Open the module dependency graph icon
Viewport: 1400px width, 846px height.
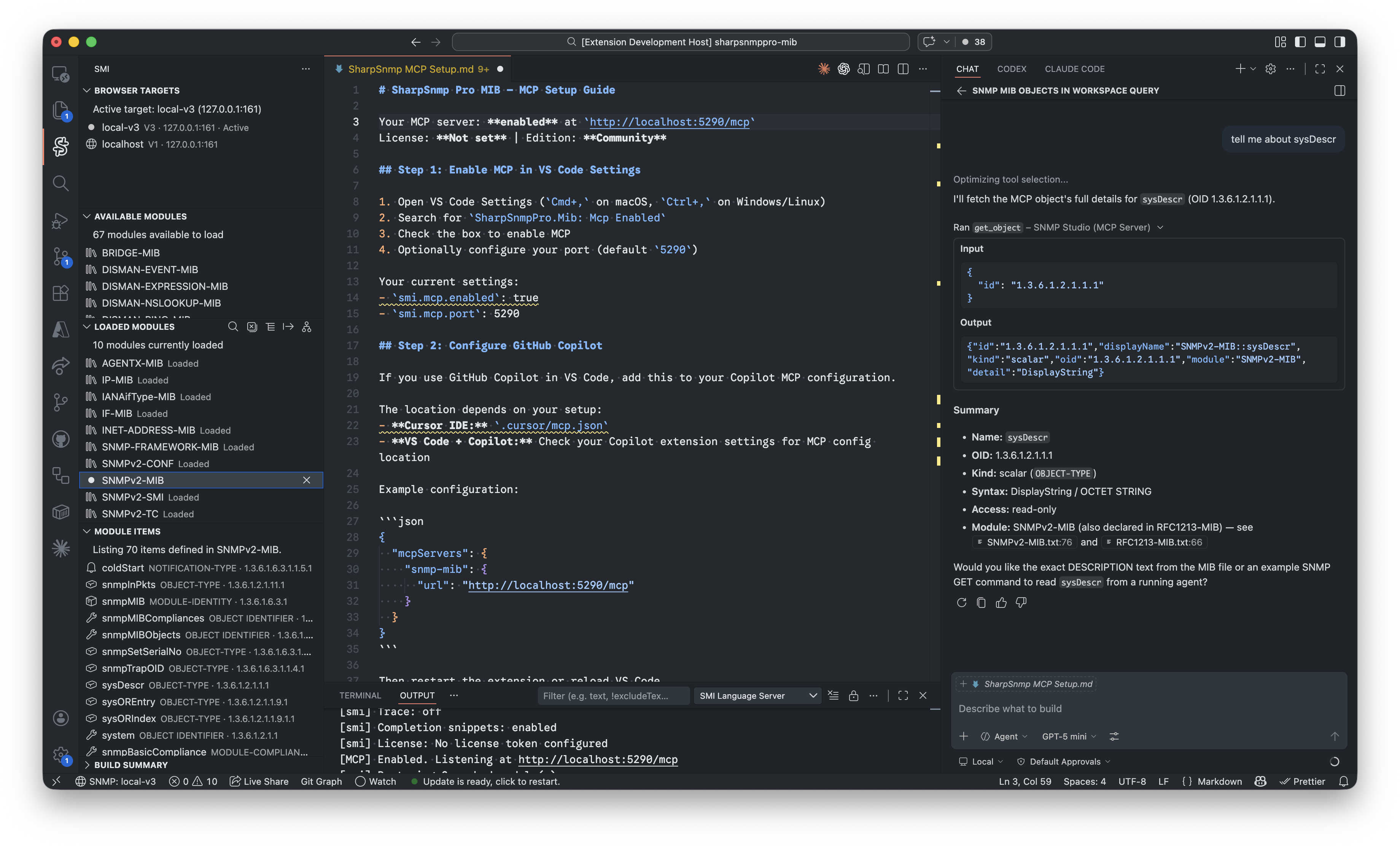307,327
